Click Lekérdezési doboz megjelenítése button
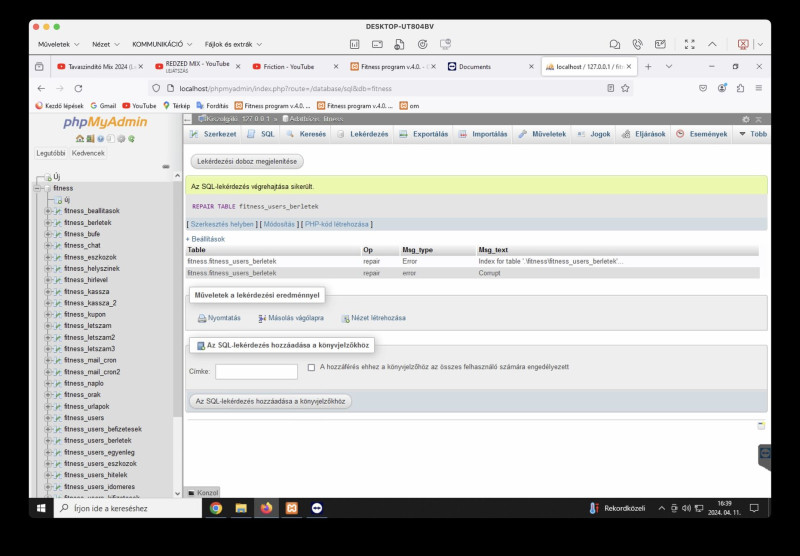Viewport: 800px width, 556px height. 247,162
